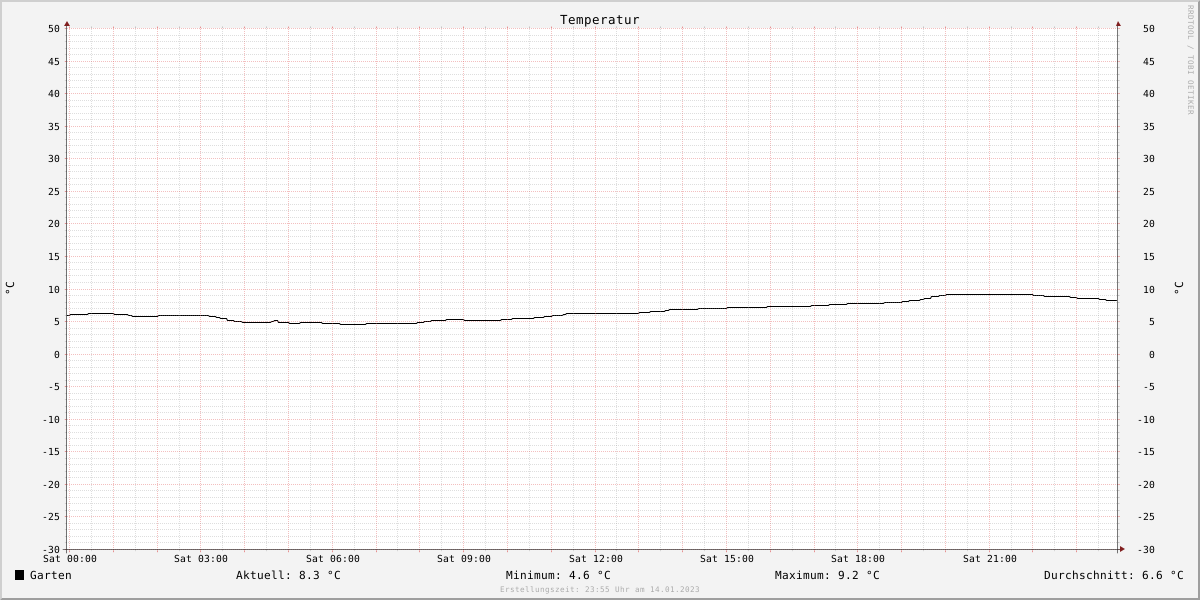Click the "Sat 18:00" time axis label

tap(858, 559)
